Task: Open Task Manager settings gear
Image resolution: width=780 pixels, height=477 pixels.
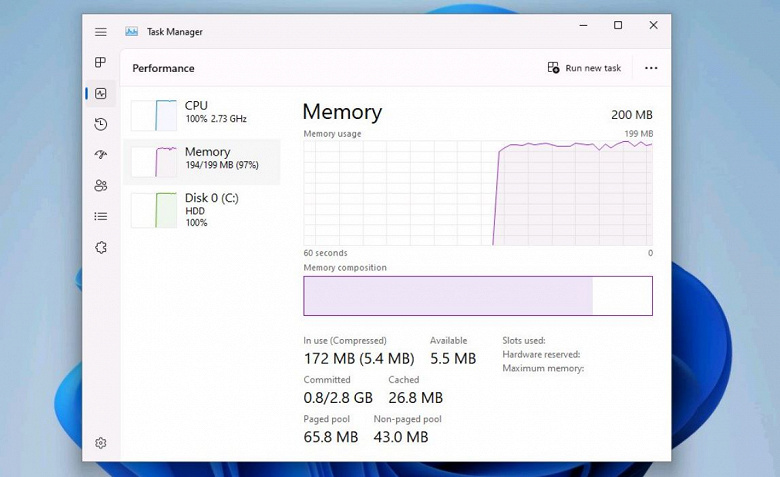Action: click(x=100, y=443)
